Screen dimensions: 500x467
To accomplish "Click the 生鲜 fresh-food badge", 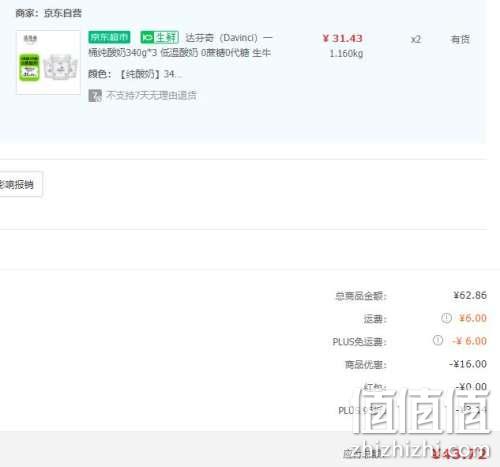I will point(159,37).
